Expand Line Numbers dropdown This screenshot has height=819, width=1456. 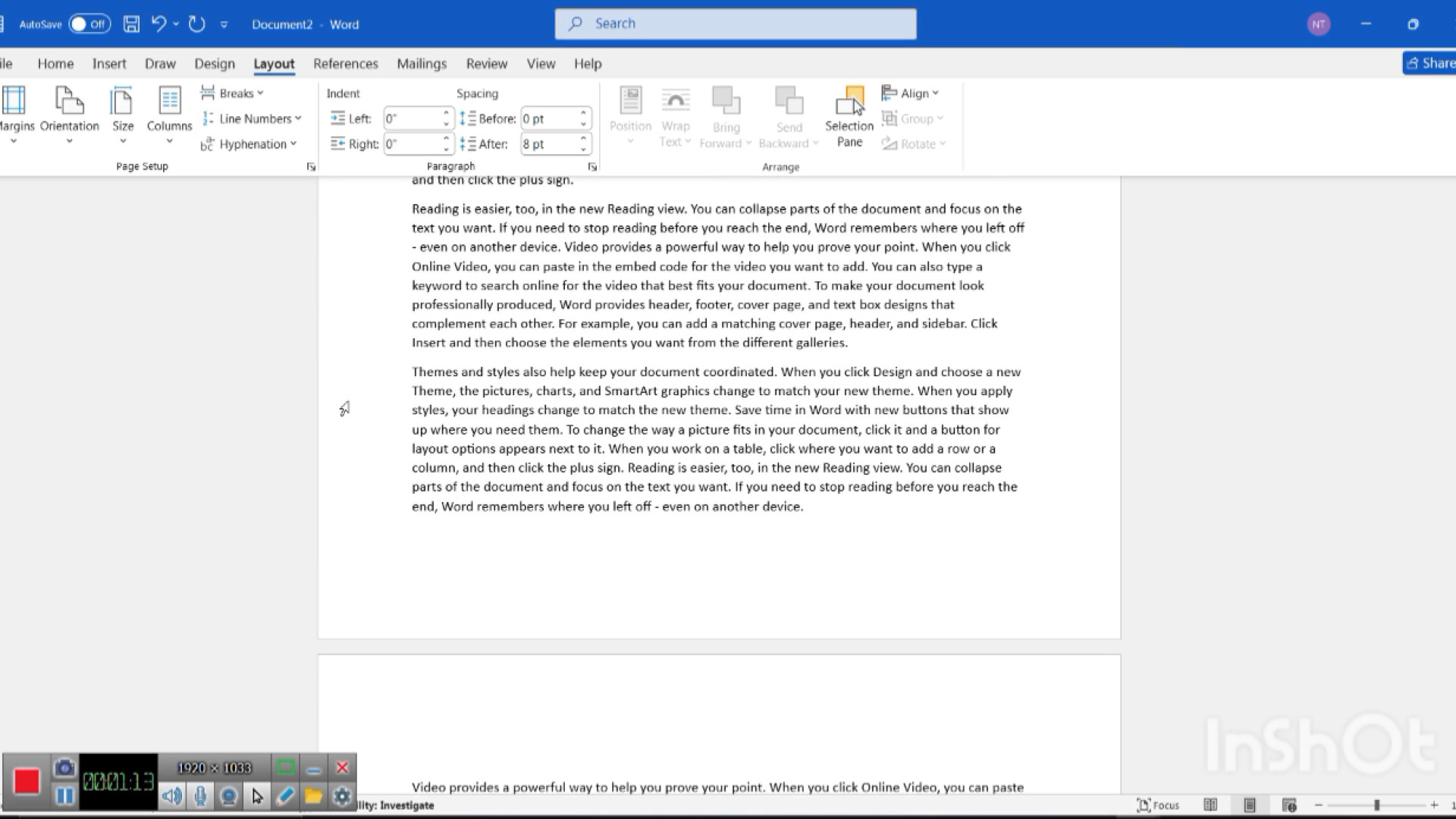252,118
